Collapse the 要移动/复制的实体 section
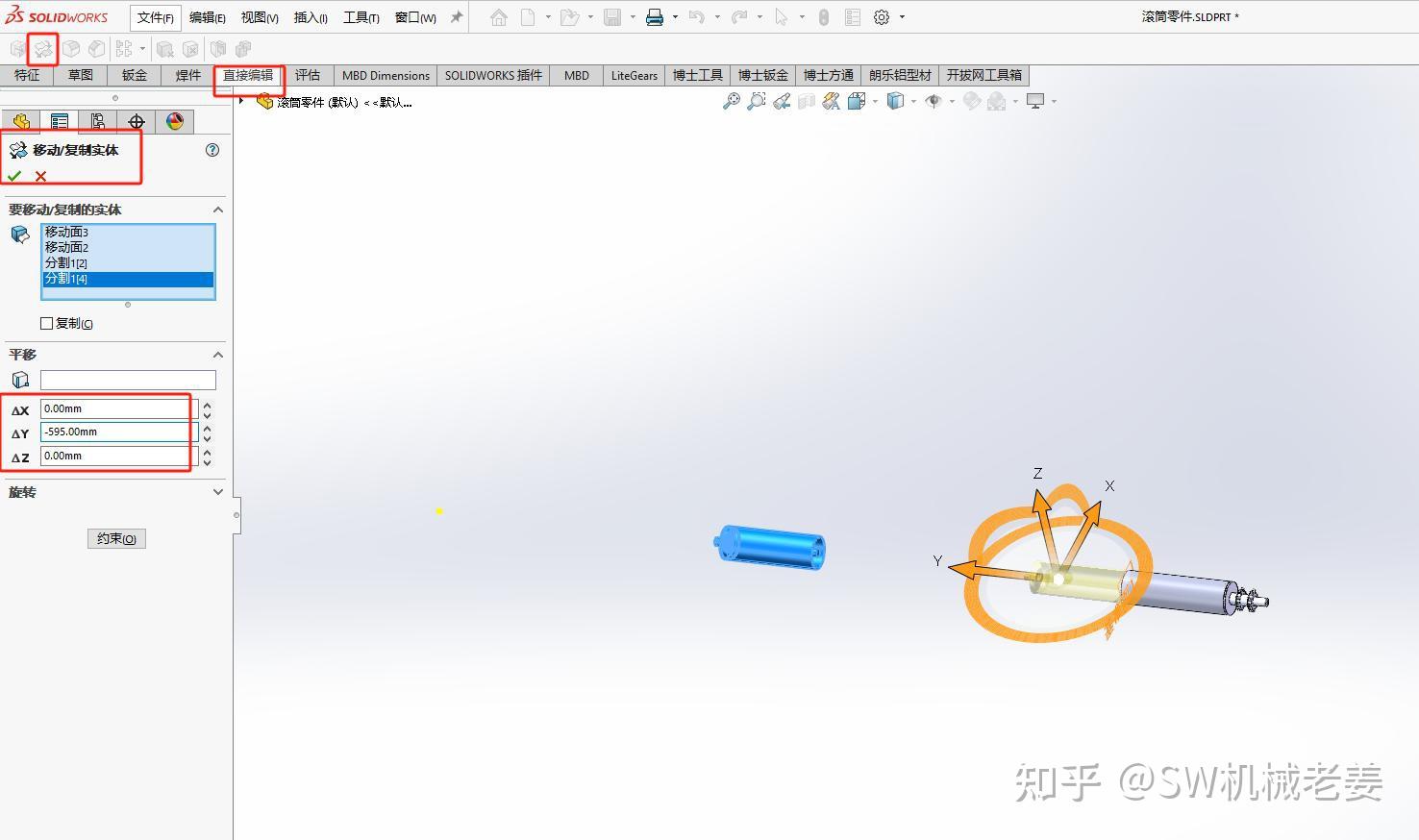This screenshot has width=1419, height=840. pyautogui.click(x=218, y=210)
